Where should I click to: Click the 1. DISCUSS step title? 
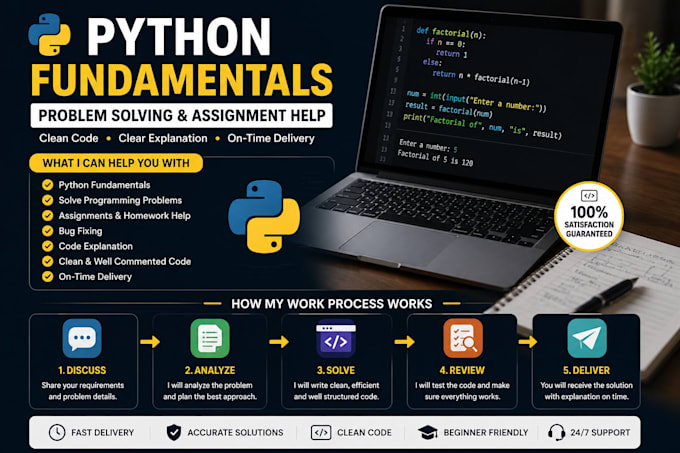point(82,370)
